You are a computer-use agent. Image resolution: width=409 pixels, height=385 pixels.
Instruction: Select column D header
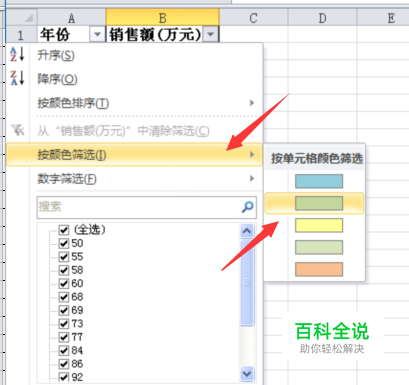coord(322,18)
